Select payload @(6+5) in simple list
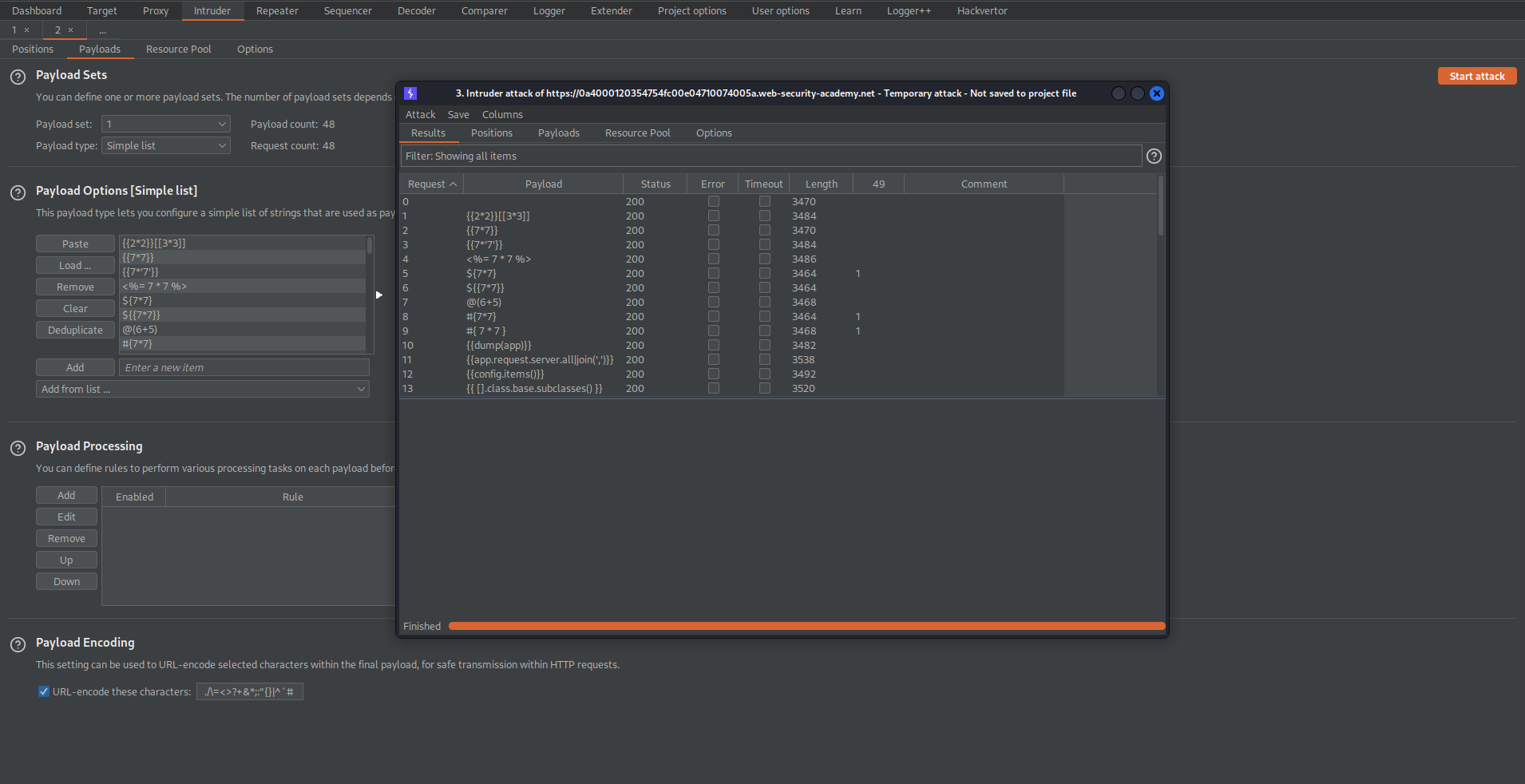The height and width of the screenshot is (784, 1525). (243, 329)
